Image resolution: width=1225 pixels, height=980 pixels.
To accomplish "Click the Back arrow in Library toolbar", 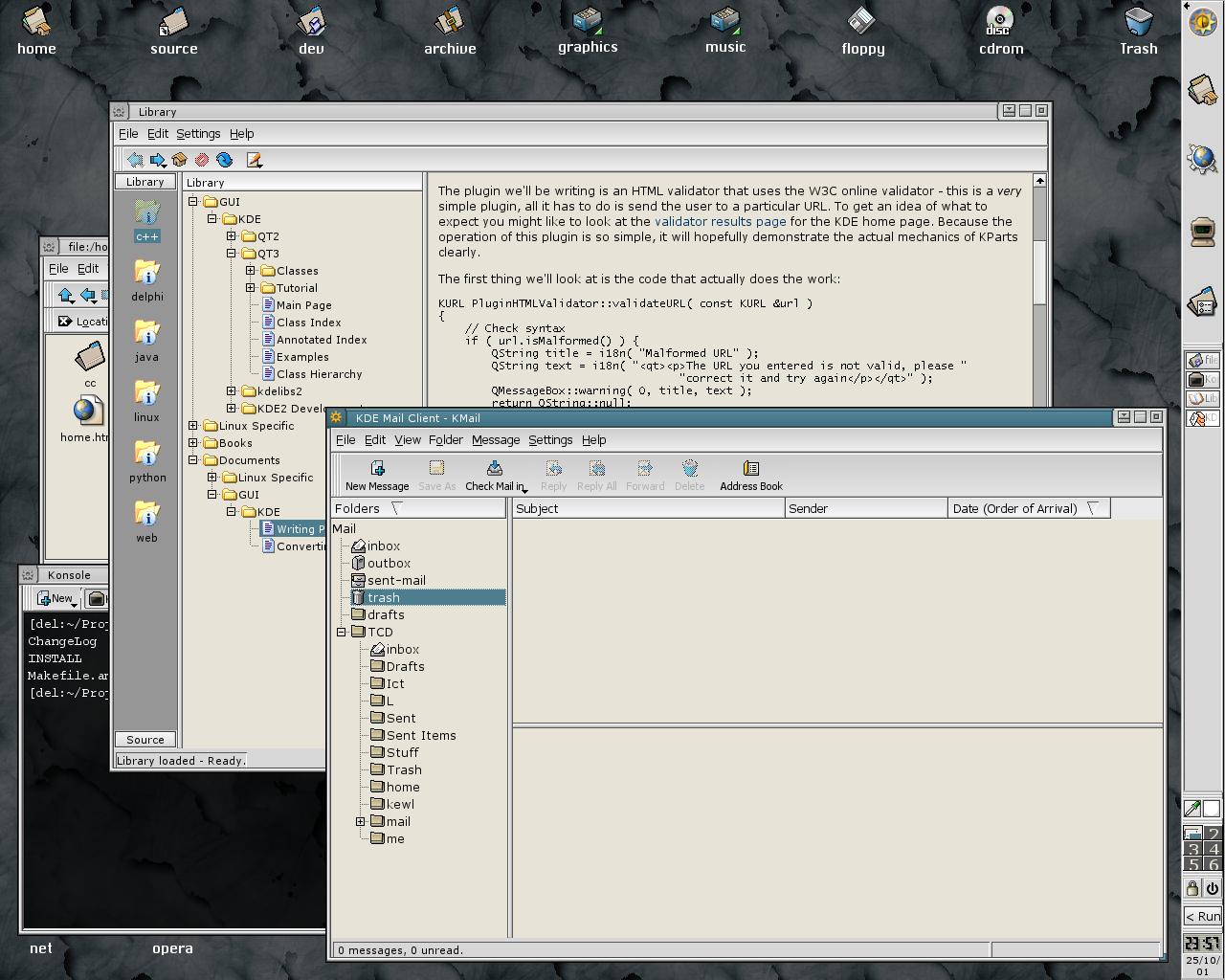I will point(135,160).
